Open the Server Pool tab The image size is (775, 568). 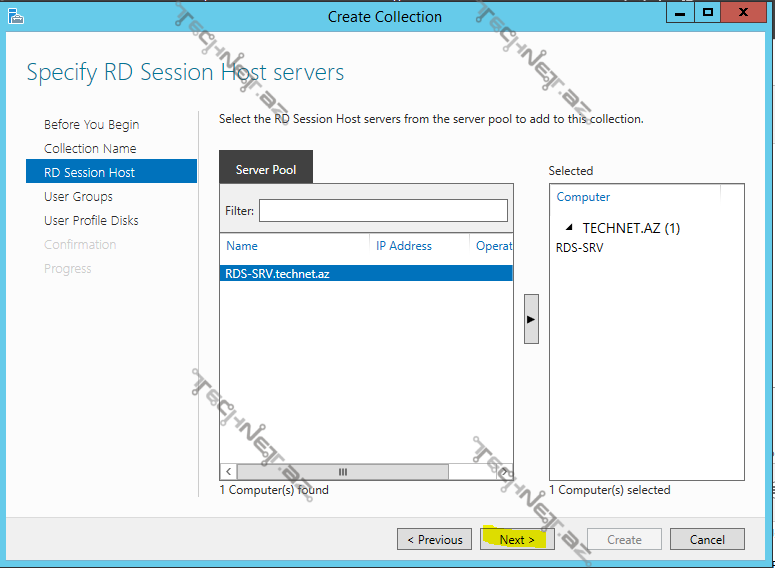[266, 169]
